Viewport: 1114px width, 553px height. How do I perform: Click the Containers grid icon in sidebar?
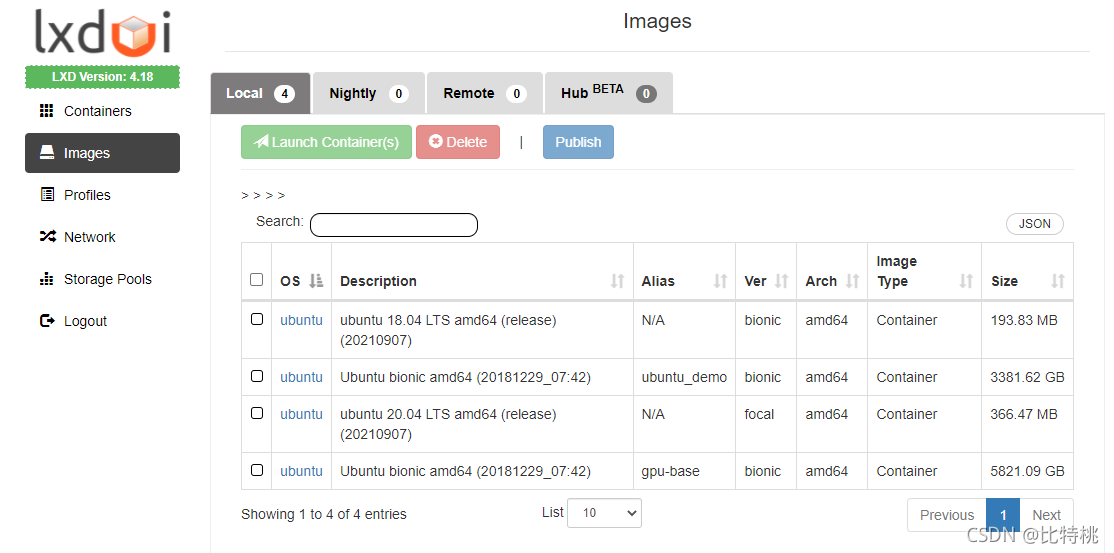click(46, 111)
